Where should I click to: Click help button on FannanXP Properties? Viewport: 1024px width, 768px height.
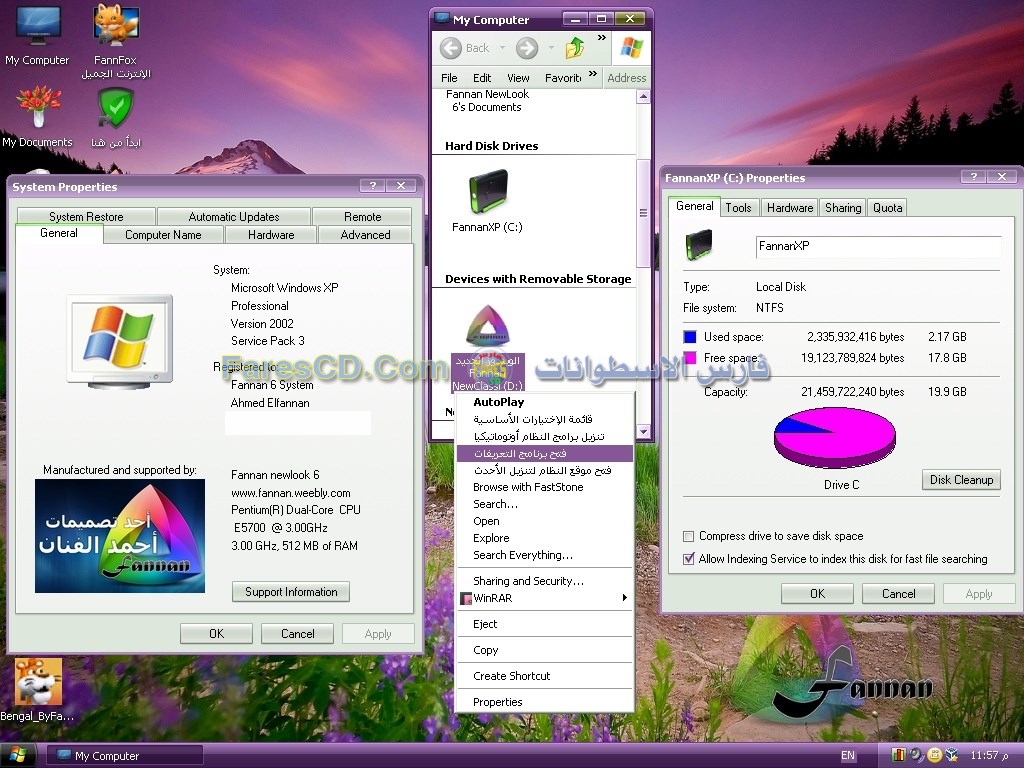pos(973,177)
